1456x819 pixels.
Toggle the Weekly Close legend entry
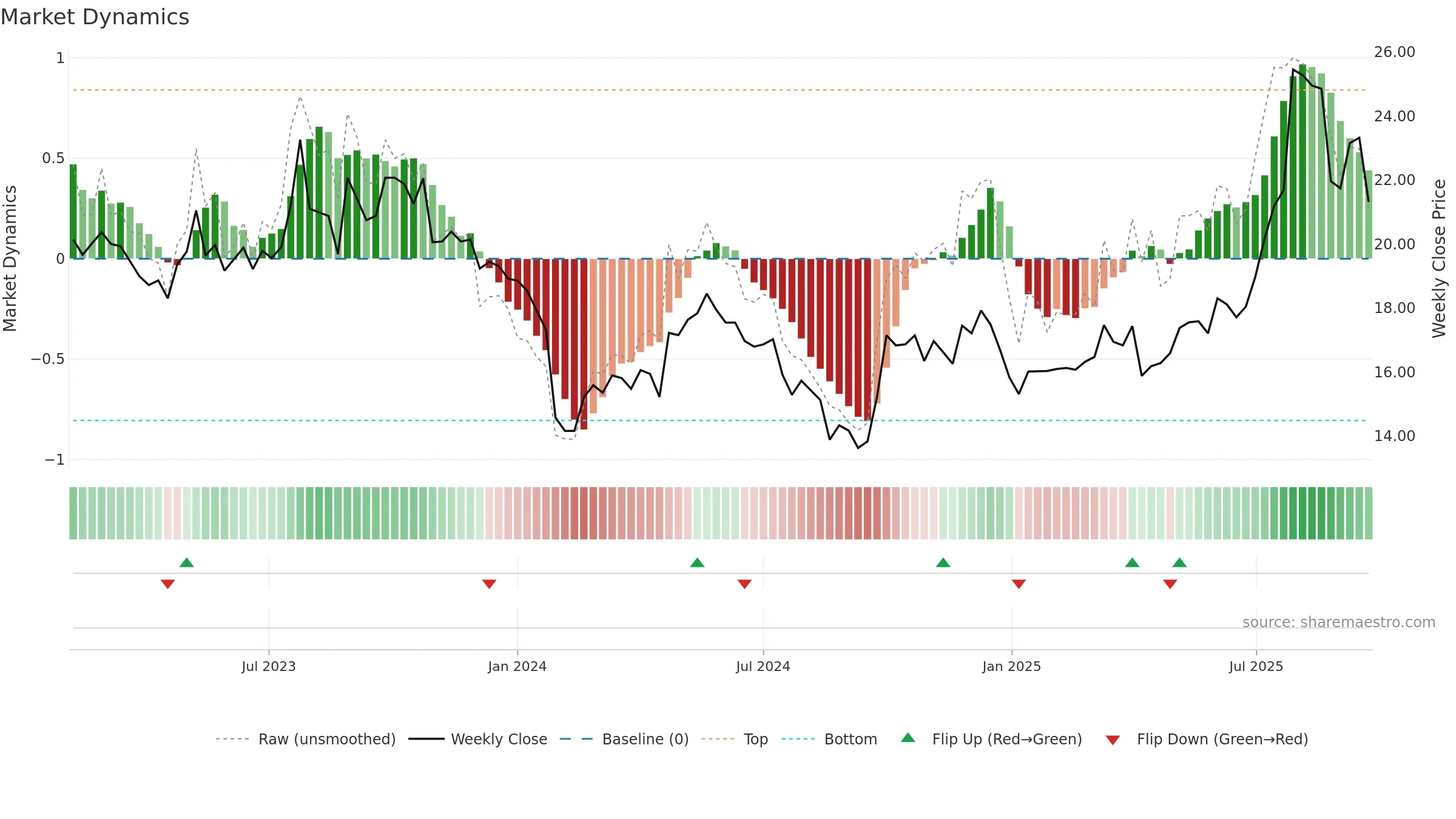pyautogui.click(x=478, y=739)
